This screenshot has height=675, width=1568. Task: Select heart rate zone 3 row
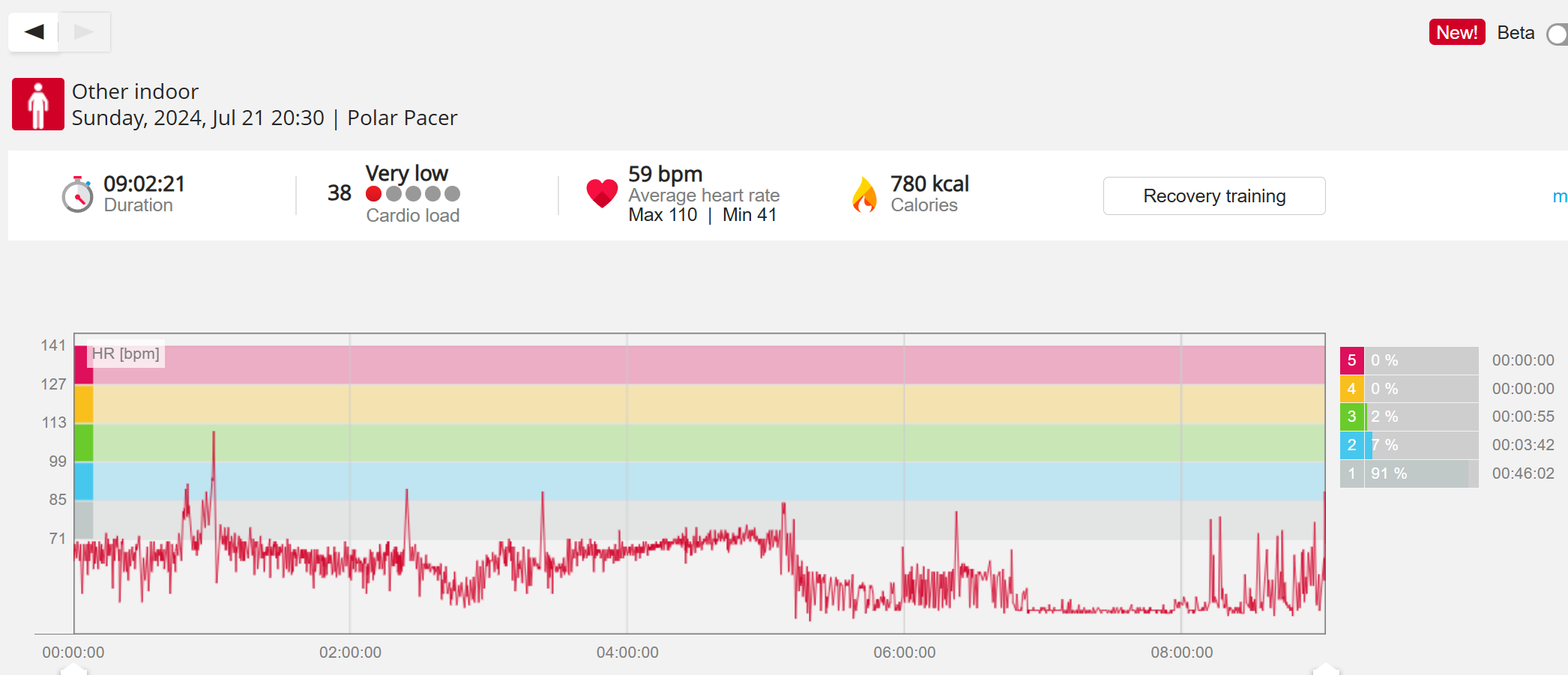point(1408,417)
